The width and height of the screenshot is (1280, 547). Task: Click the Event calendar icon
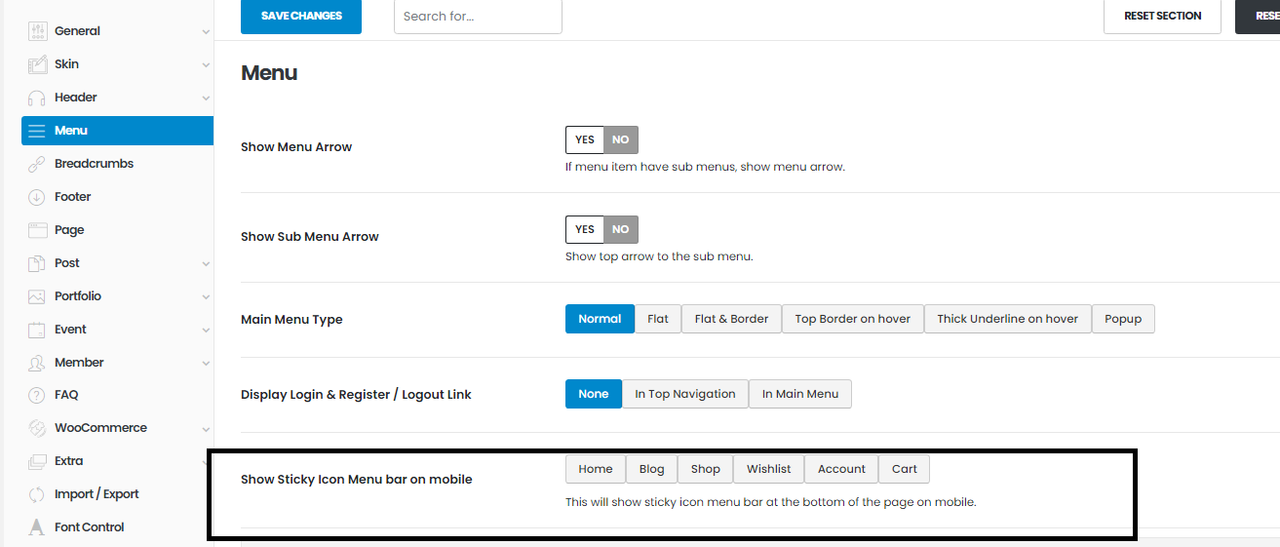pyautogui.click(x=37, y=329)
